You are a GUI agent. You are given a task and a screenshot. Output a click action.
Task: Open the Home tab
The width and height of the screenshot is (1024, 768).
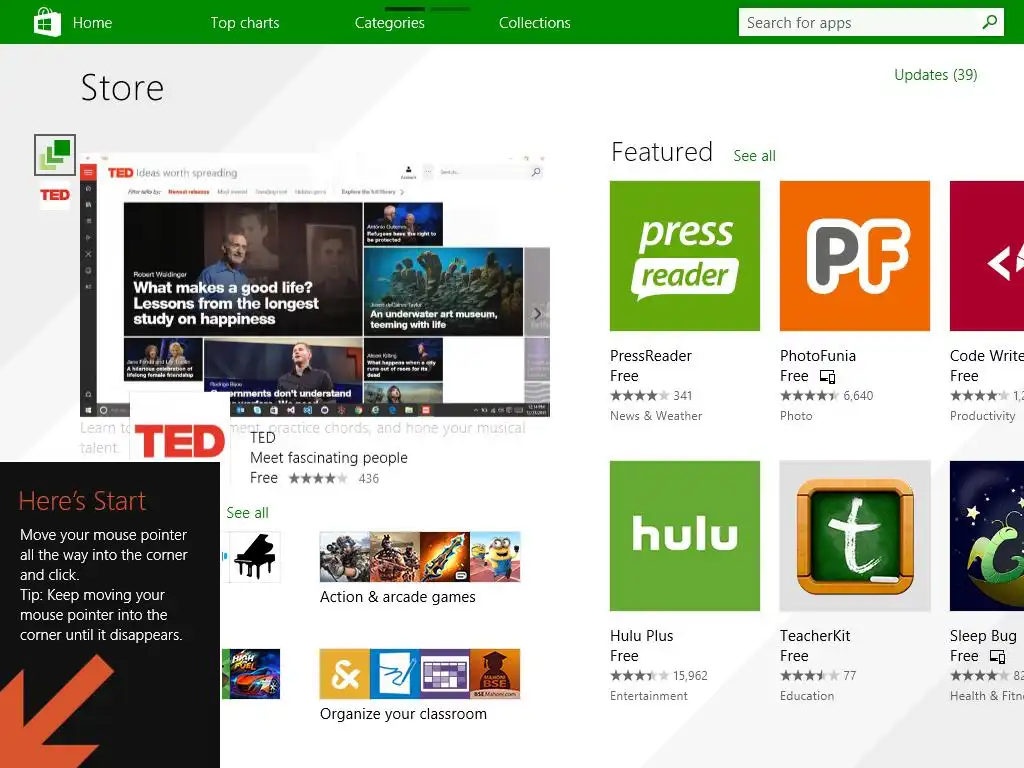point(92,23)
